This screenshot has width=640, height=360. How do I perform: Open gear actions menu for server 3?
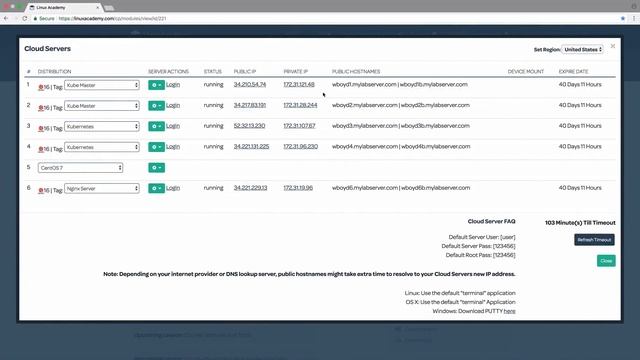coord(156,126)
